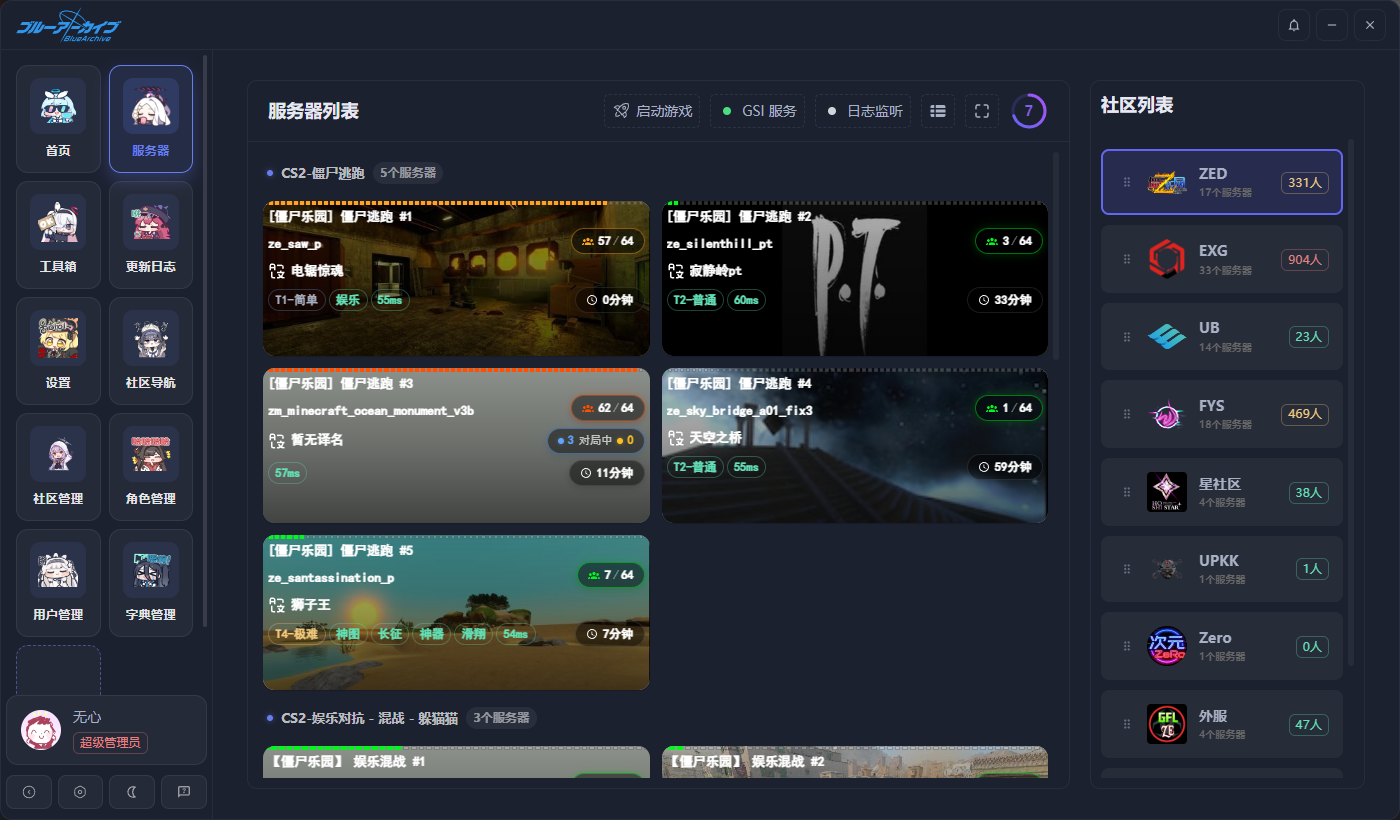Select the Zero community logo
This screenshot has width=1400, height=820.
(1167, 646)
